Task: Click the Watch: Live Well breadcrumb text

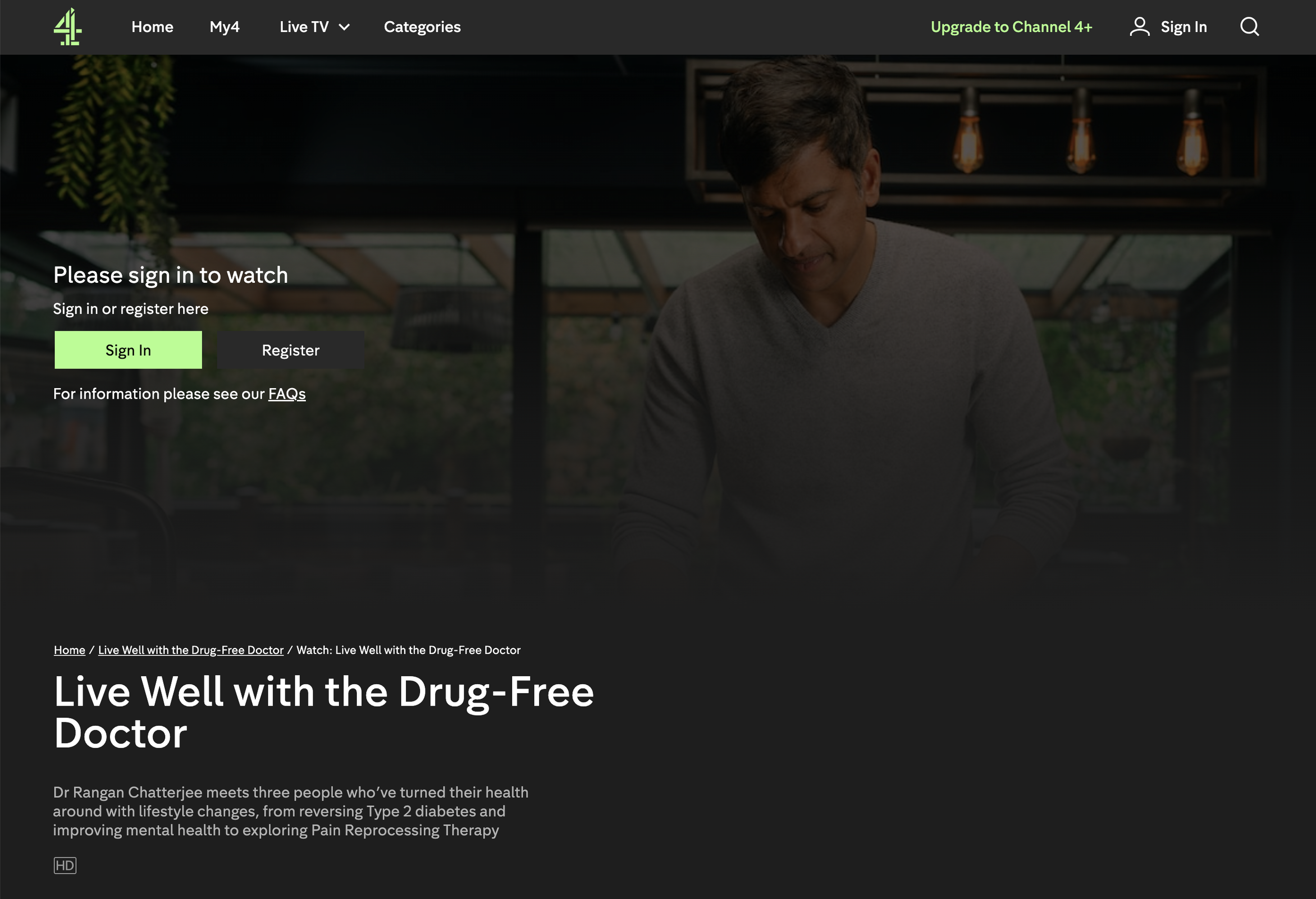Action: point(408,650)
